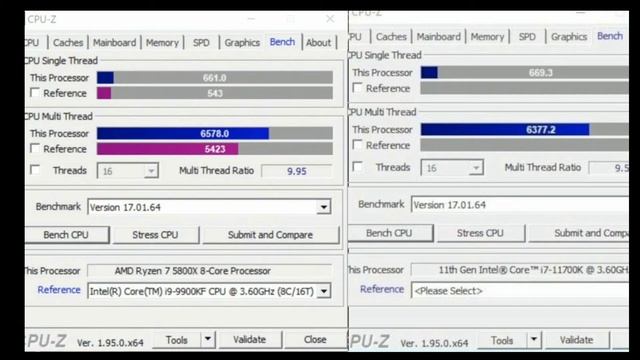Screen dimensions: 640x360
Task: Click AMD Ryzen 7 5800X processor field
Action: [x=209, y=271]
